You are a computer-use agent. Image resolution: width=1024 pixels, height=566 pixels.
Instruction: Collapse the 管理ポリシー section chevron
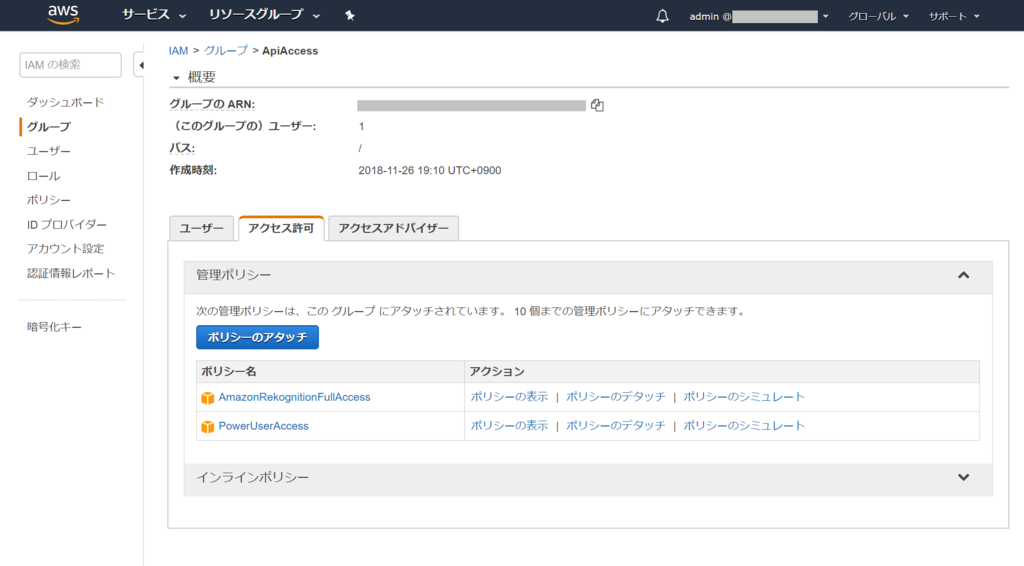(x=963, y=275)
